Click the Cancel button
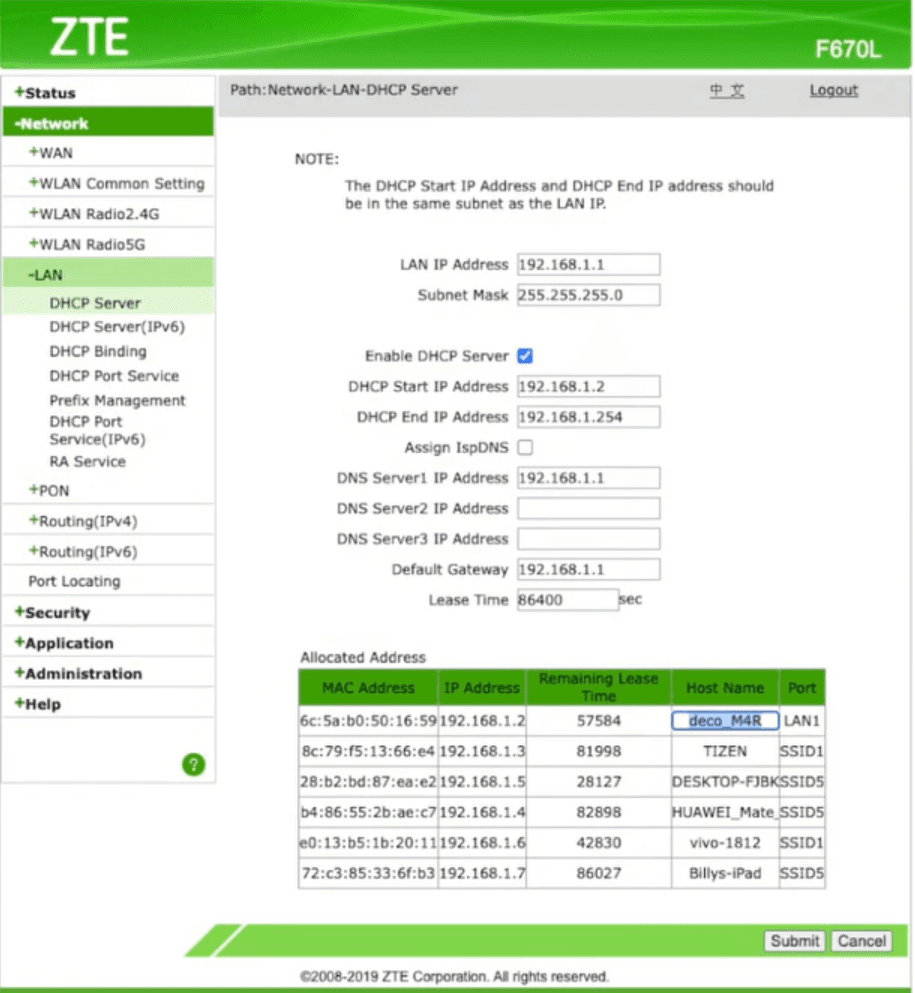This screenshot has height=993, width=915. 861,941
